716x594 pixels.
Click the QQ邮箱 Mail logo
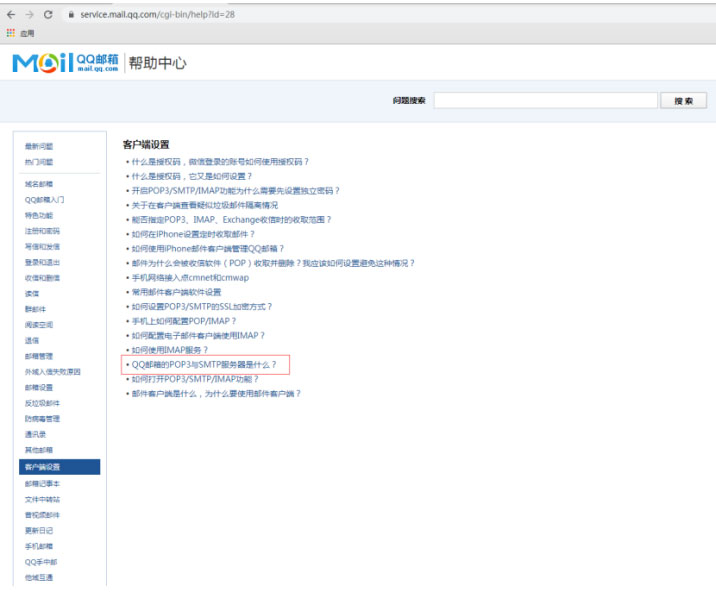65,64
